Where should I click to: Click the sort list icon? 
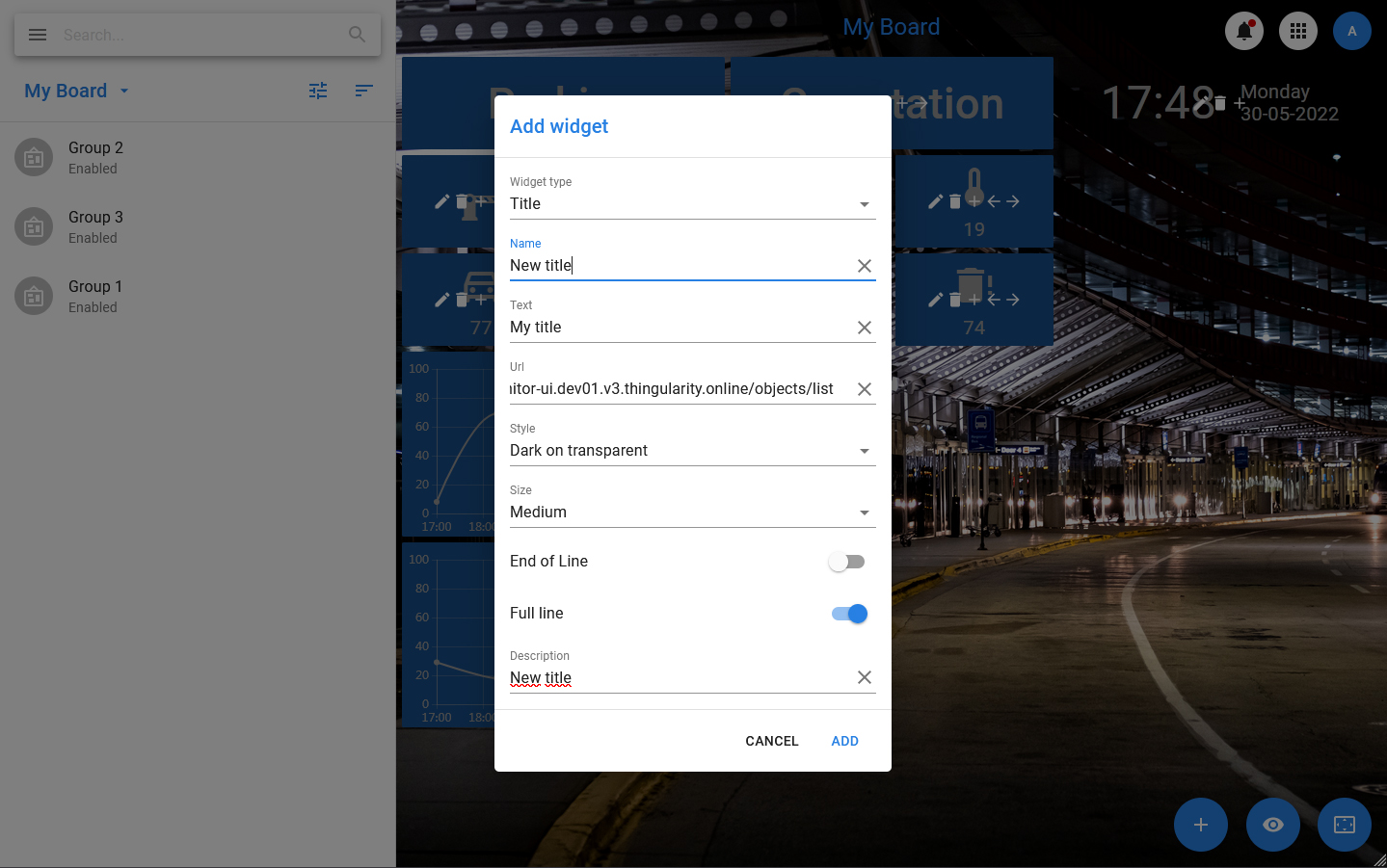363,91
